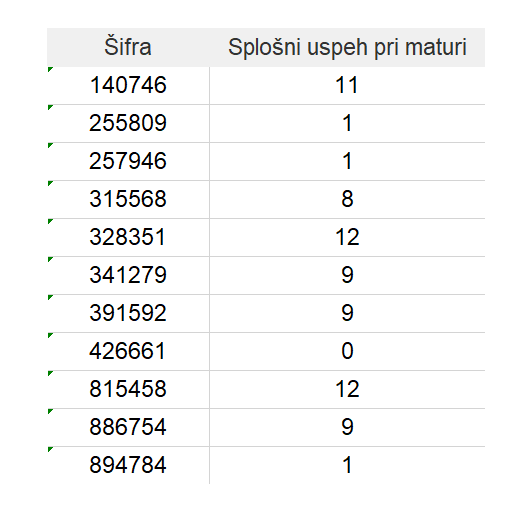Select cell containing 315568
The width and height of the screenshot is (513, 505).
128,199
